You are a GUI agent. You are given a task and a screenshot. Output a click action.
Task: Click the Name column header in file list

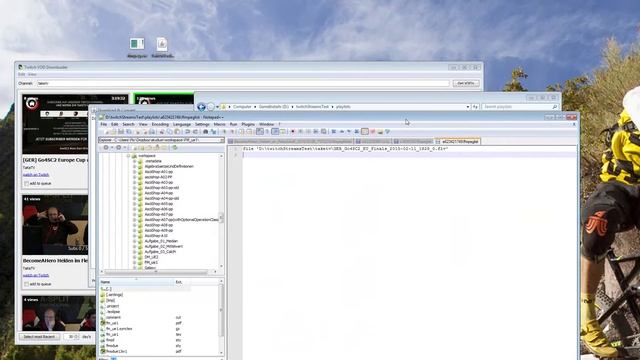click(x=137, y=282)
